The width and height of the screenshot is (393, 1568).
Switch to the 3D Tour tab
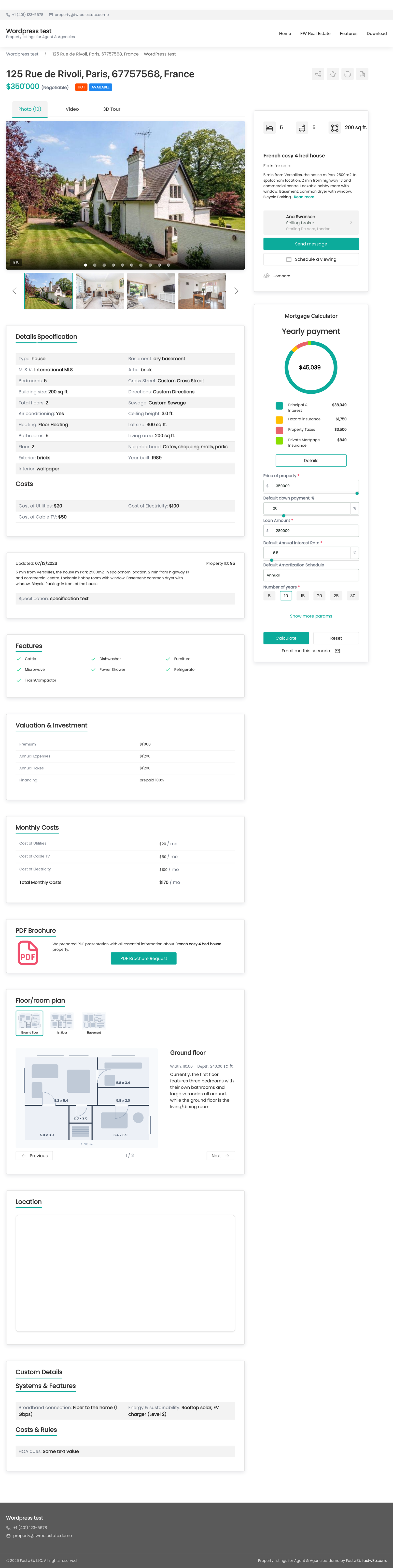click(x=112, y=109)
